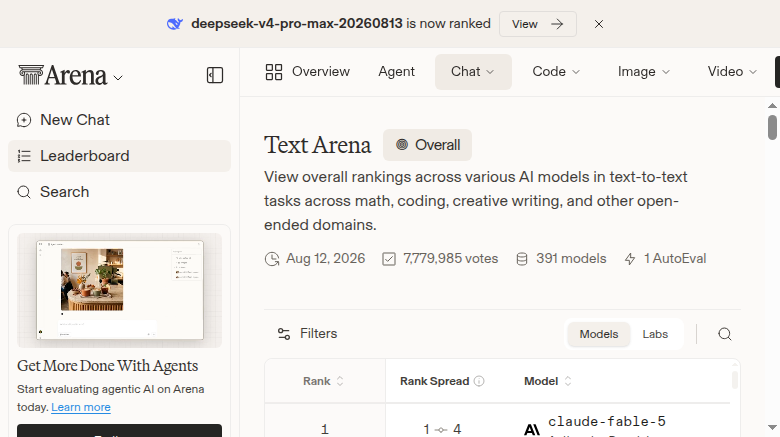Click the Overview grid icon

(274, 72)
